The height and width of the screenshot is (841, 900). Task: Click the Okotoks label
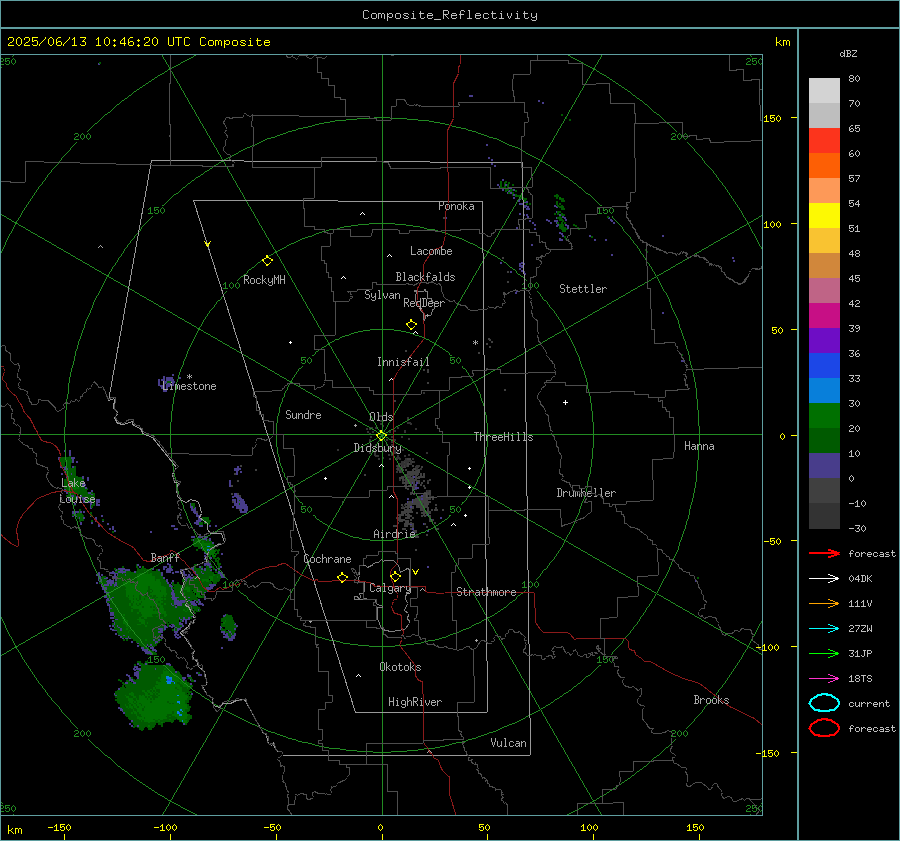coord(400,666)
